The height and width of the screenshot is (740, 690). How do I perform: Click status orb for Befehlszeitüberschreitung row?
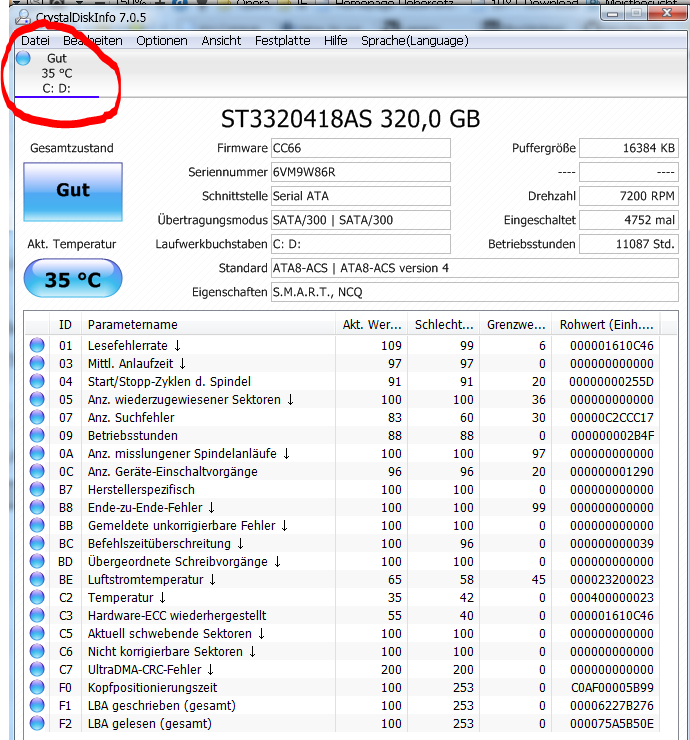point(37,543)
